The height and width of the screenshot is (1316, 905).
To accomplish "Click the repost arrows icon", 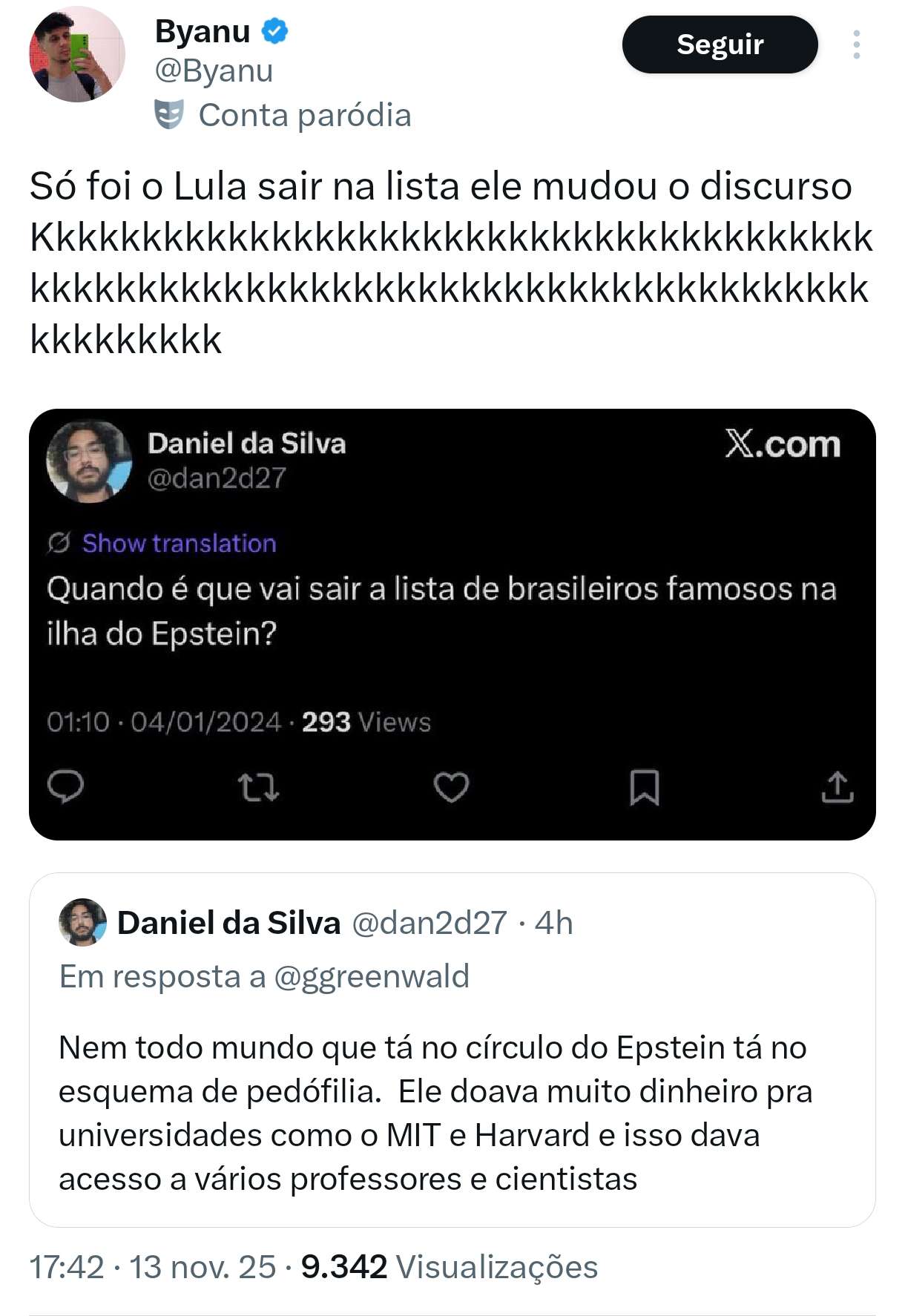I will pyautogui.click(x=258, y=787).
